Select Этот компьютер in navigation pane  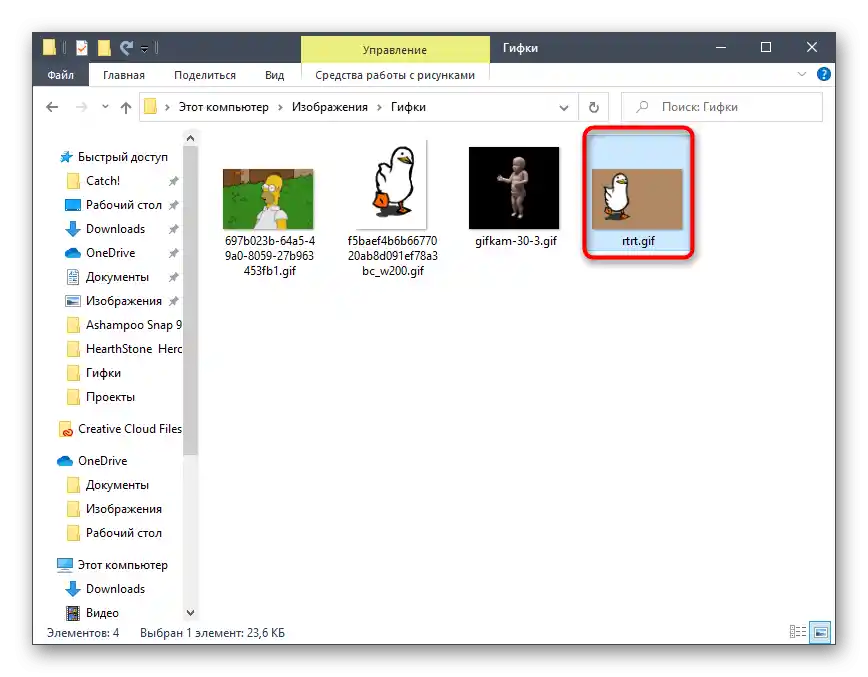pyautogui.click(x=122, y=565)
